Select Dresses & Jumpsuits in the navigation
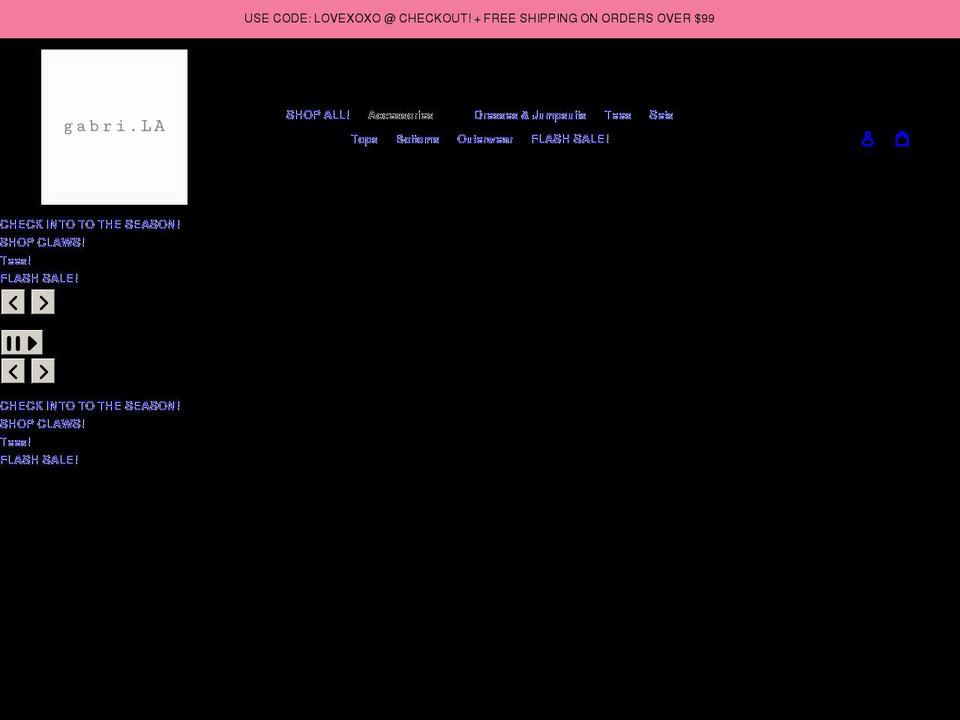 531,115
